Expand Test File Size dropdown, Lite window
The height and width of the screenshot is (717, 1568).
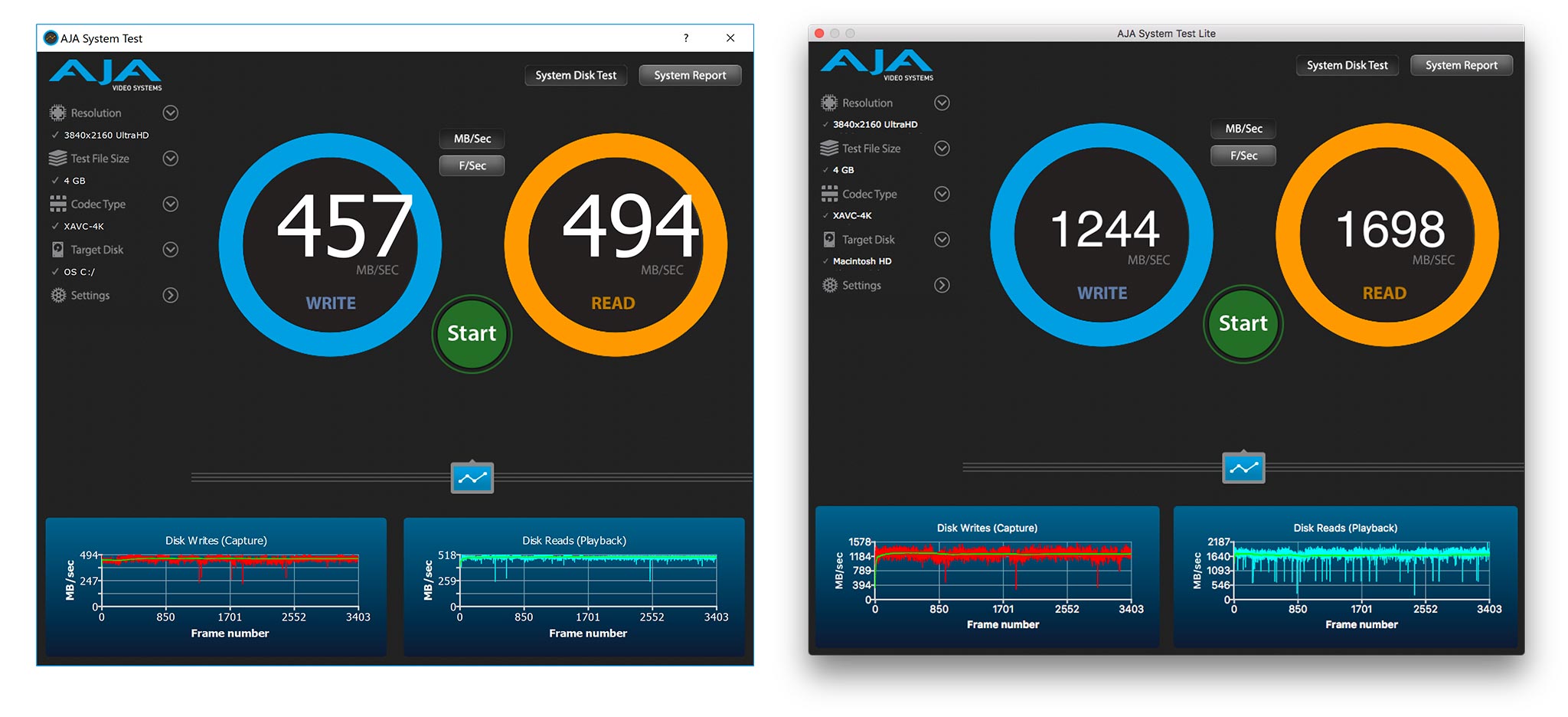(x=942, y=148)
